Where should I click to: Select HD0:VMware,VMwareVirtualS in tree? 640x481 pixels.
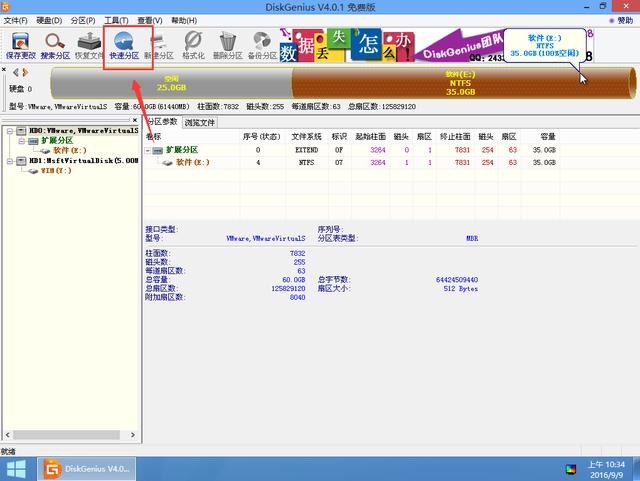[x=84, y=131]
